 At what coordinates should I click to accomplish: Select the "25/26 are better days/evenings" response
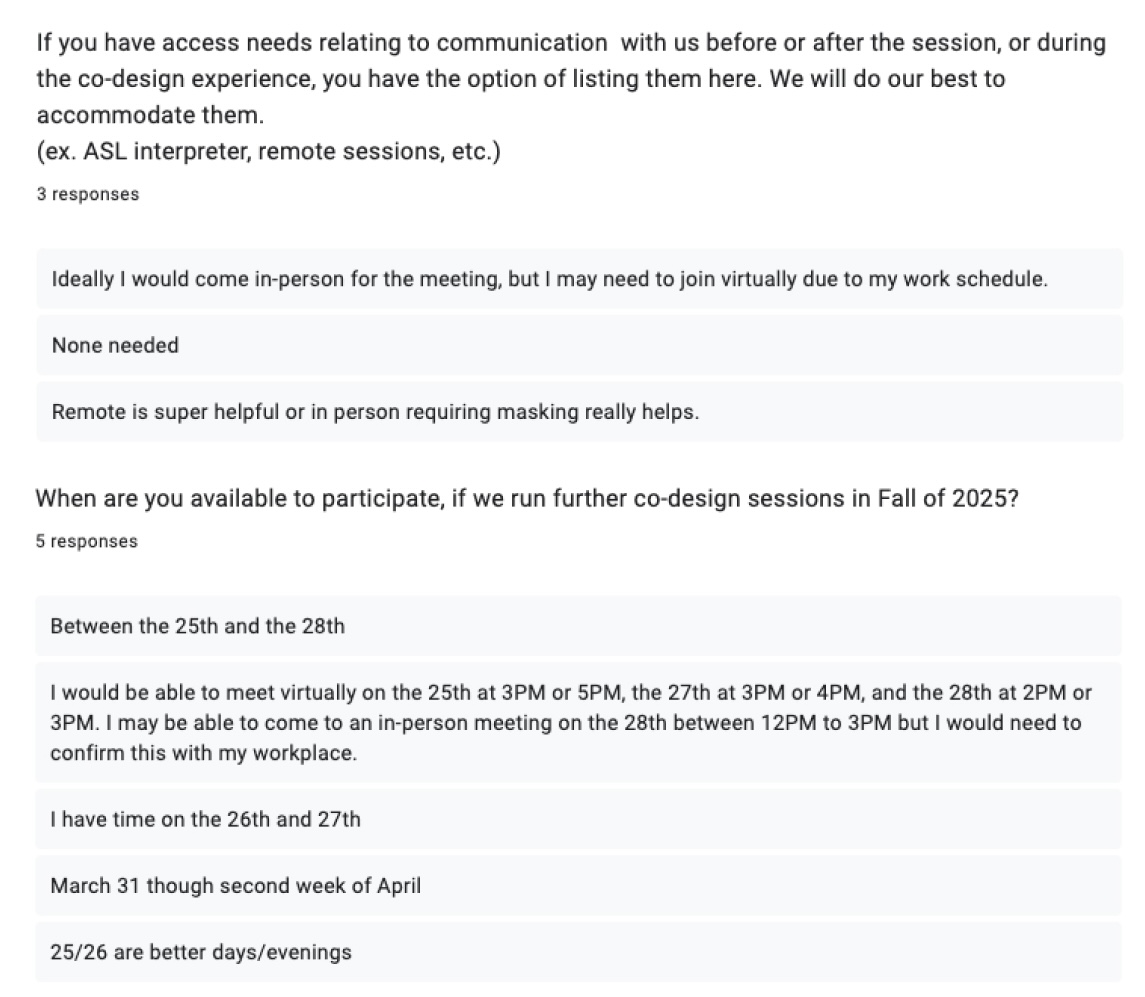[578, 951]
